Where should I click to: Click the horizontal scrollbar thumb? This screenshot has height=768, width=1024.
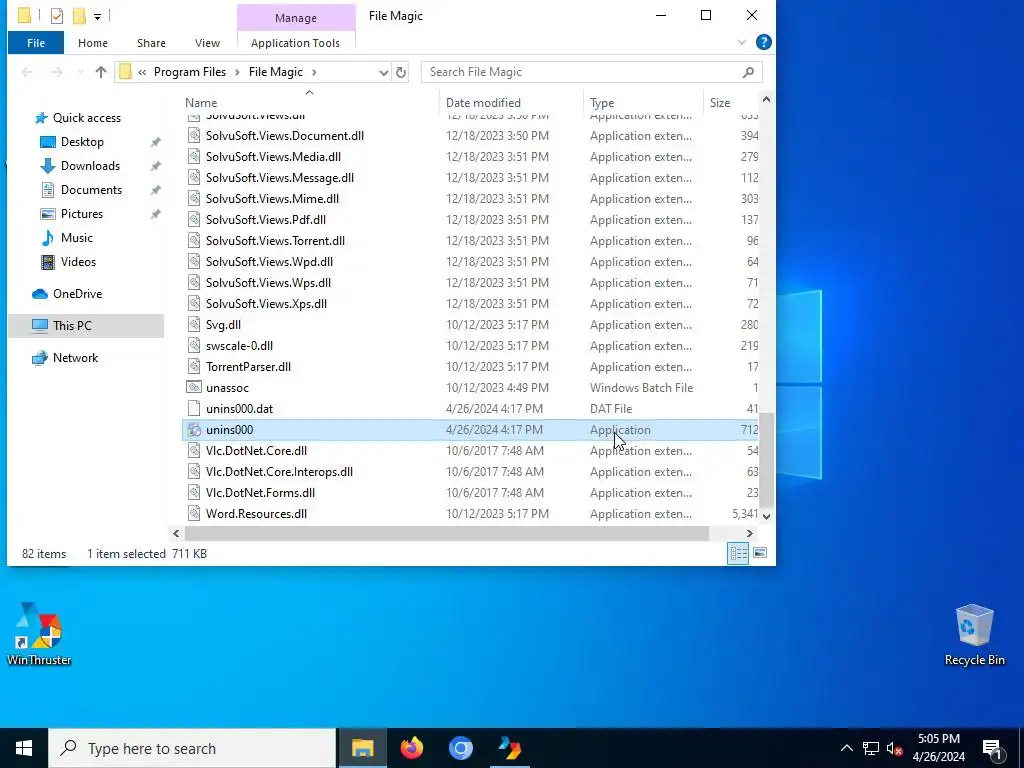(447, 534)
